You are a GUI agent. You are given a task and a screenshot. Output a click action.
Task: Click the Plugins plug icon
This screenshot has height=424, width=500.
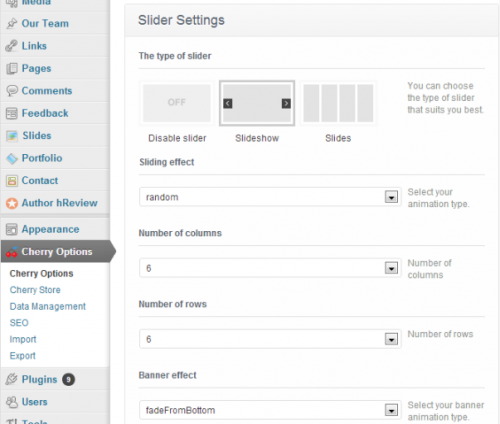point(12,379)
